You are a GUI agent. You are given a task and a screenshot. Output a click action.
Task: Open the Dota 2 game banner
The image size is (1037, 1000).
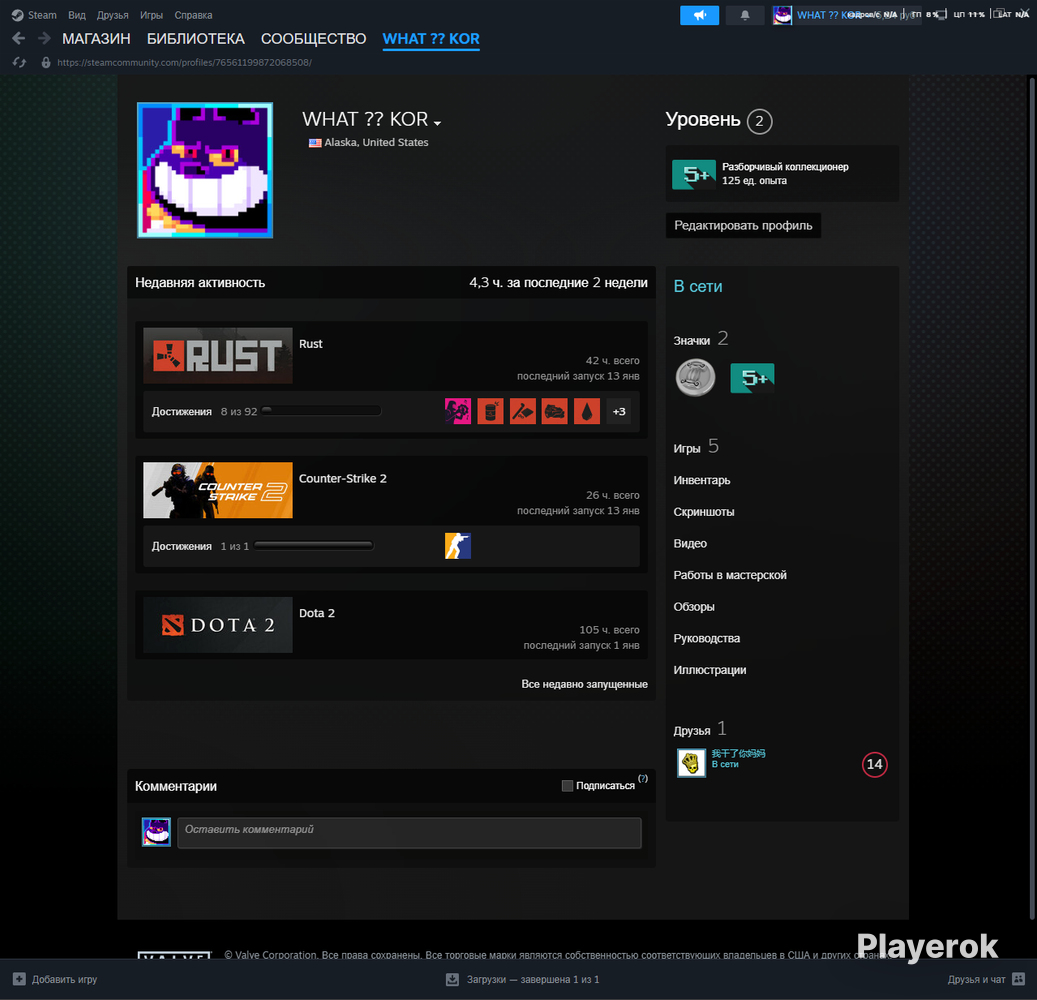coord(218,625)
